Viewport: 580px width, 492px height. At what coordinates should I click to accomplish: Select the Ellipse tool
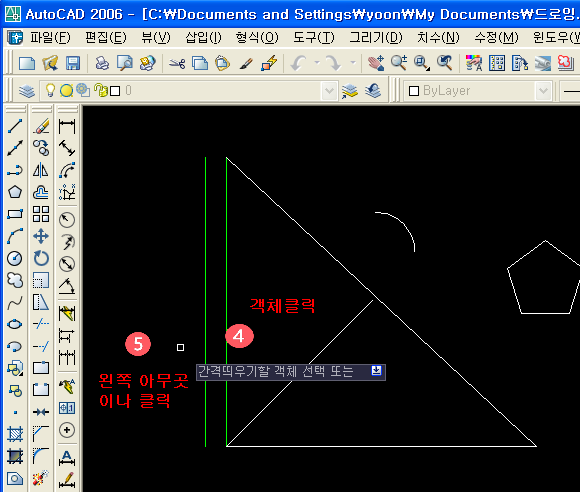[15, 324]
